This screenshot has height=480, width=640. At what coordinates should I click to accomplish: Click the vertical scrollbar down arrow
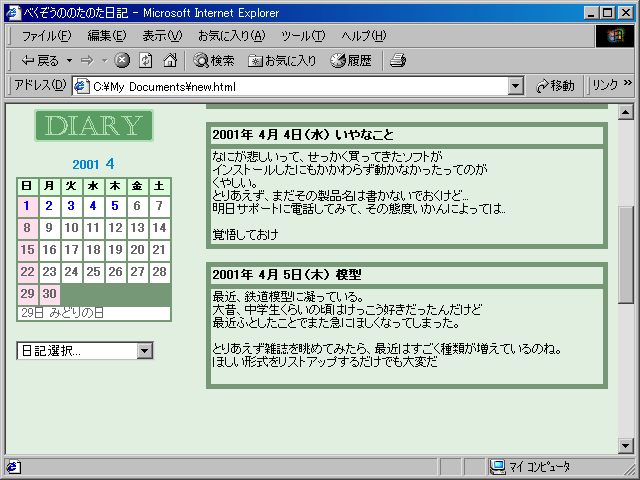pyautogui.click(x=626, y=445)
